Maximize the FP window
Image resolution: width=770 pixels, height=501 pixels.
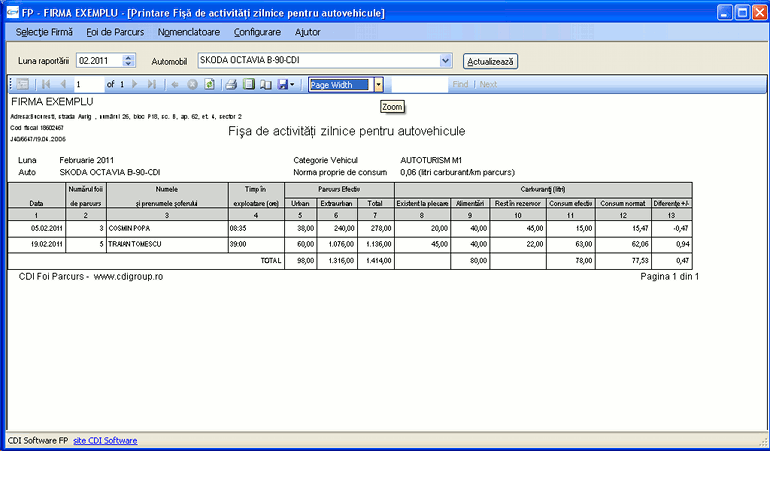point(742,13)
